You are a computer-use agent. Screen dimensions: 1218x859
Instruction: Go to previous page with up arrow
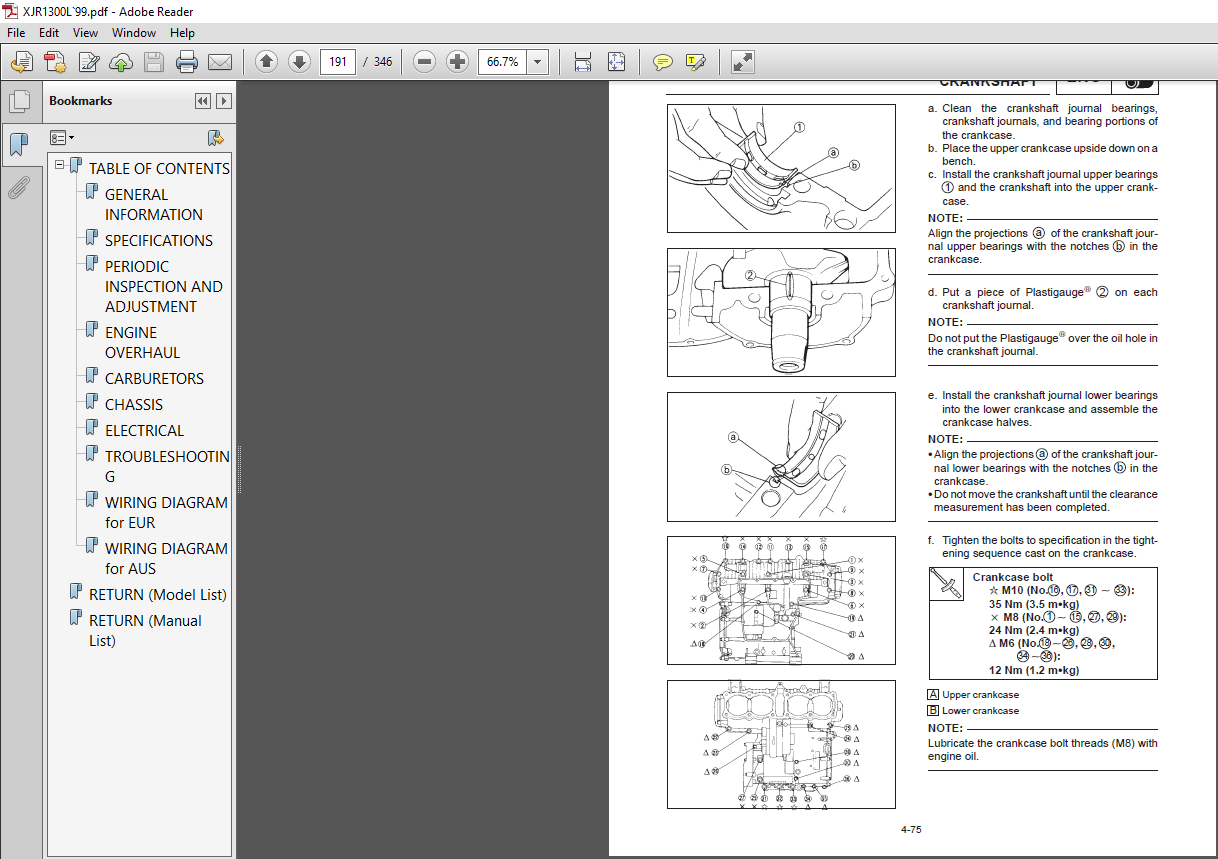point(266,62)
